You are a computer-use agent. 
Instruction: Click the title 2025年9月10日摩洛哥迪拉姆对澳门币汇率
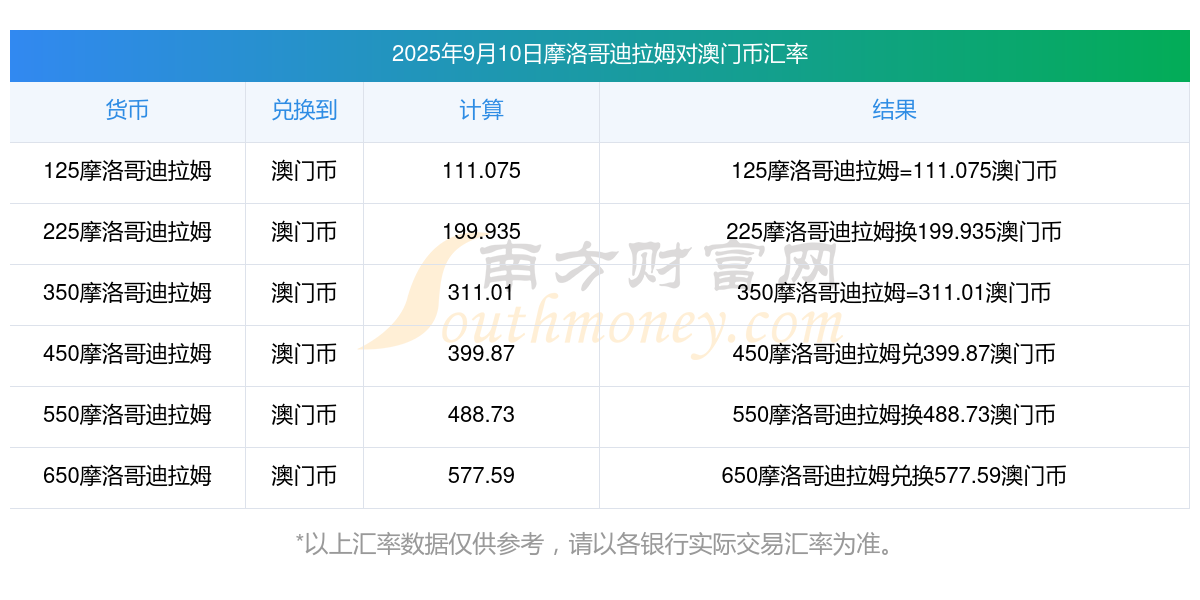tap(600, 54)
